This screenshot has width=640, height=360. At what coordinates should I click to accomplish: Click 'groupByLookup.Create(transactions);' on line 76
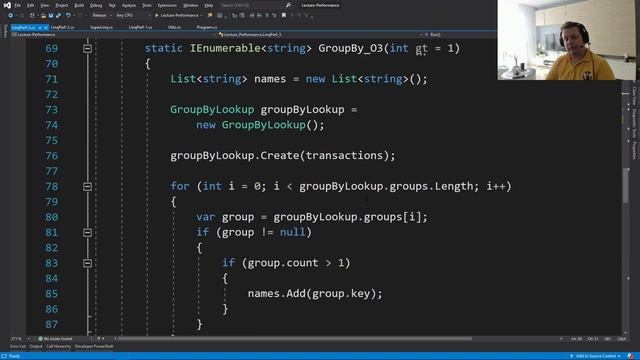pos(282,156)
